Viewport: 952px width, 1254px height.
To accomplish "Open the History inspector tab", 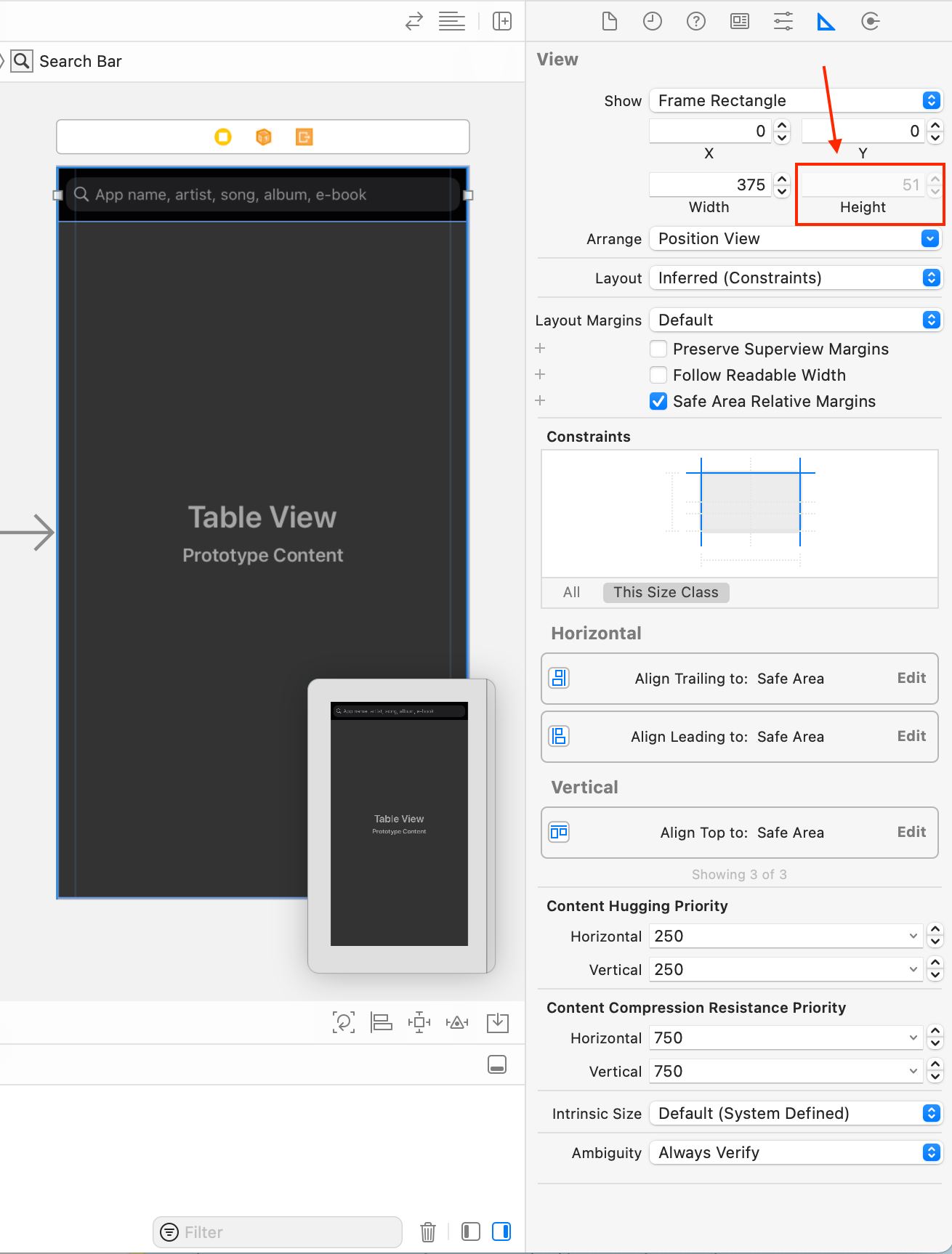I will point(653,22).
